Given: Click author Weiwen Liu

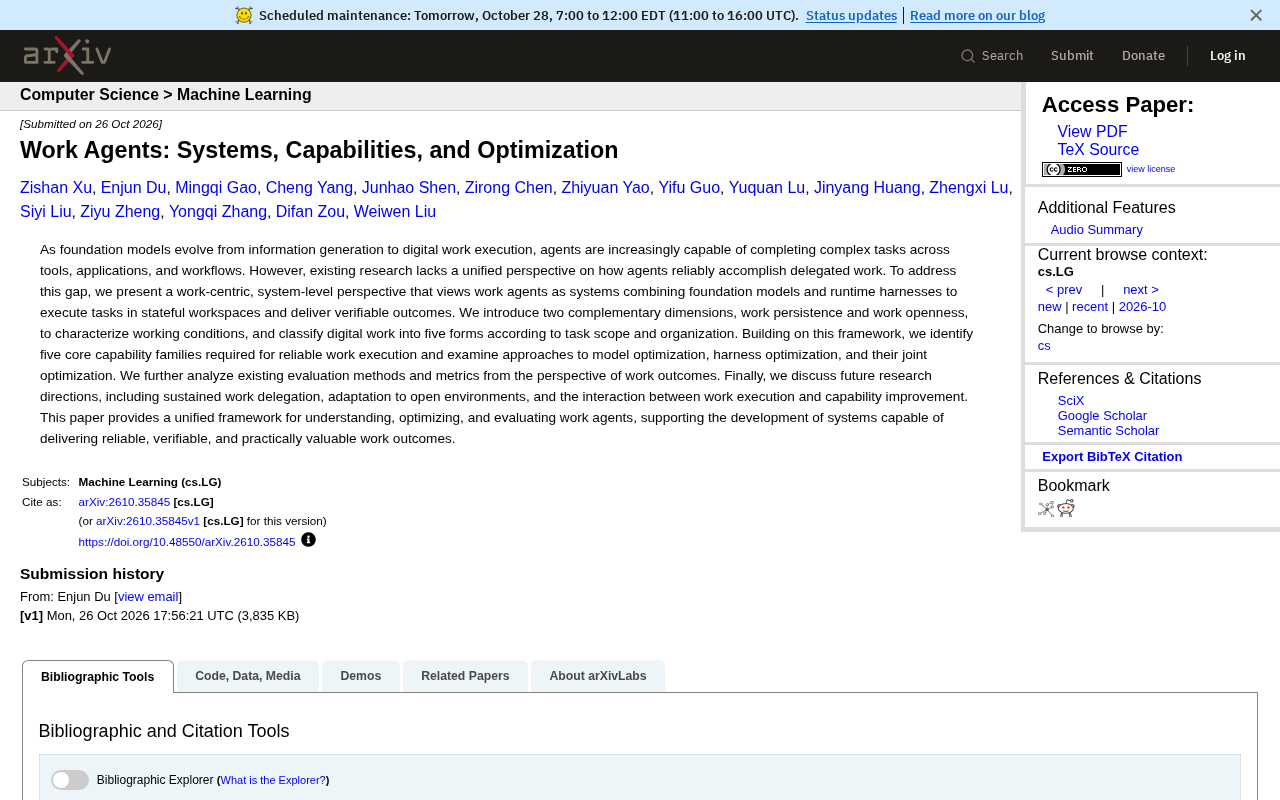Looking at the screenshot, I should (395, 212).
